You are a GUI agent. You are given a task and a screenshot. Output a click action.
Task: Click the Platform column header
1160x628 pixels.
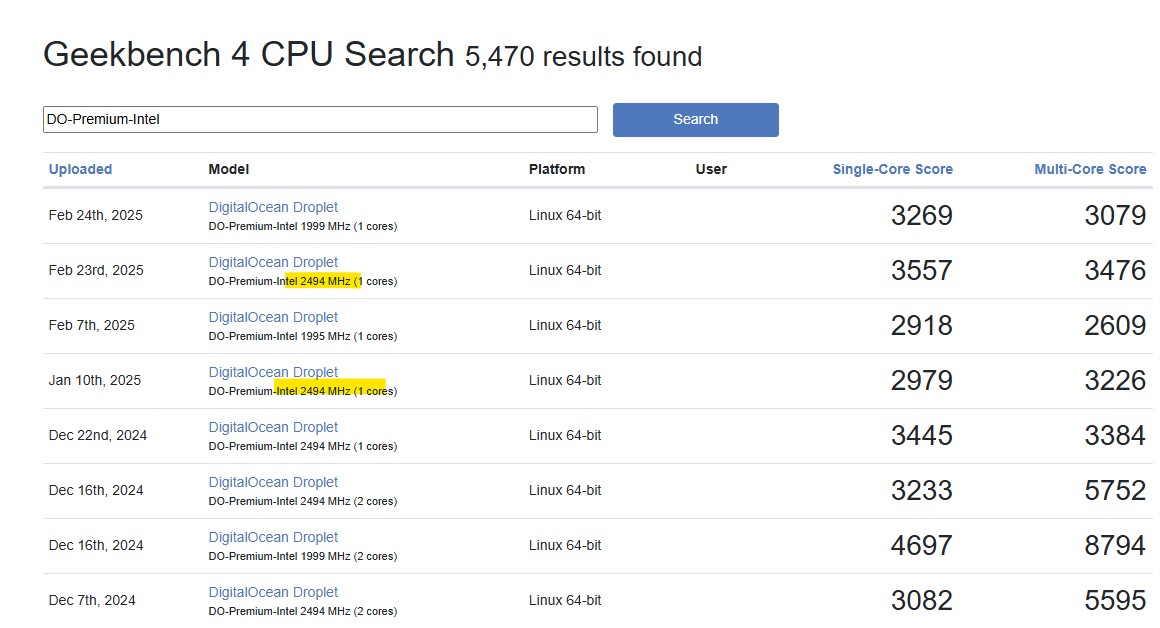point(557,169)
